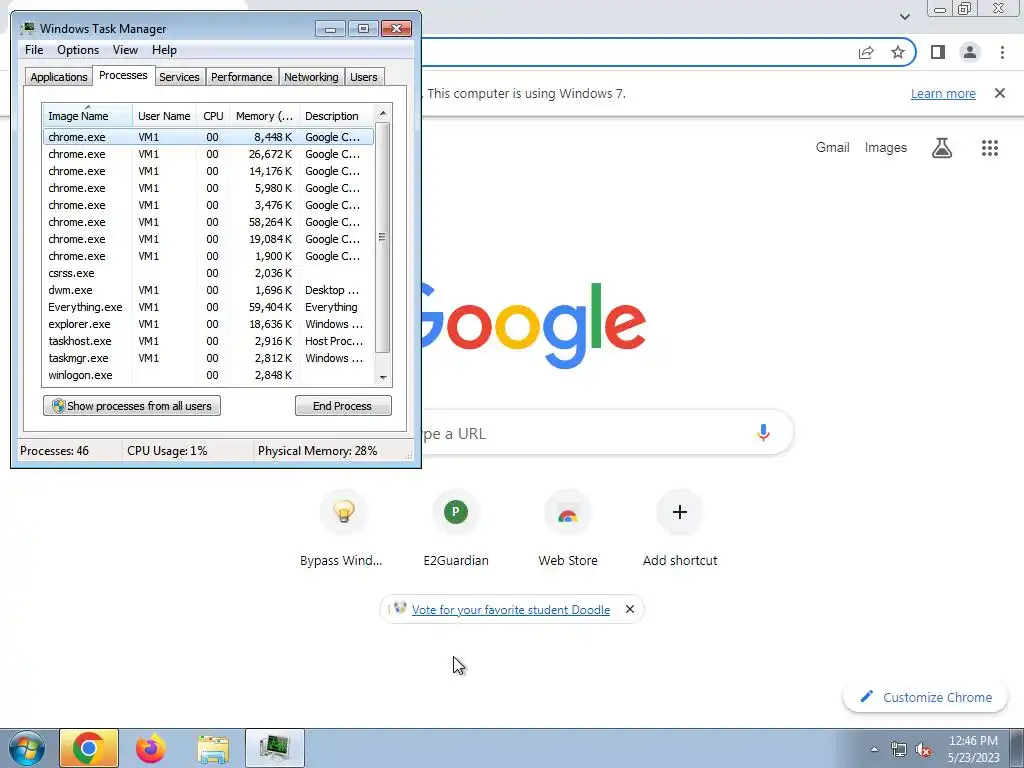The width and height of the screenshot is (1024, 768).
Task: Dismiss the student Doodle promo
Action: [630, 609]
